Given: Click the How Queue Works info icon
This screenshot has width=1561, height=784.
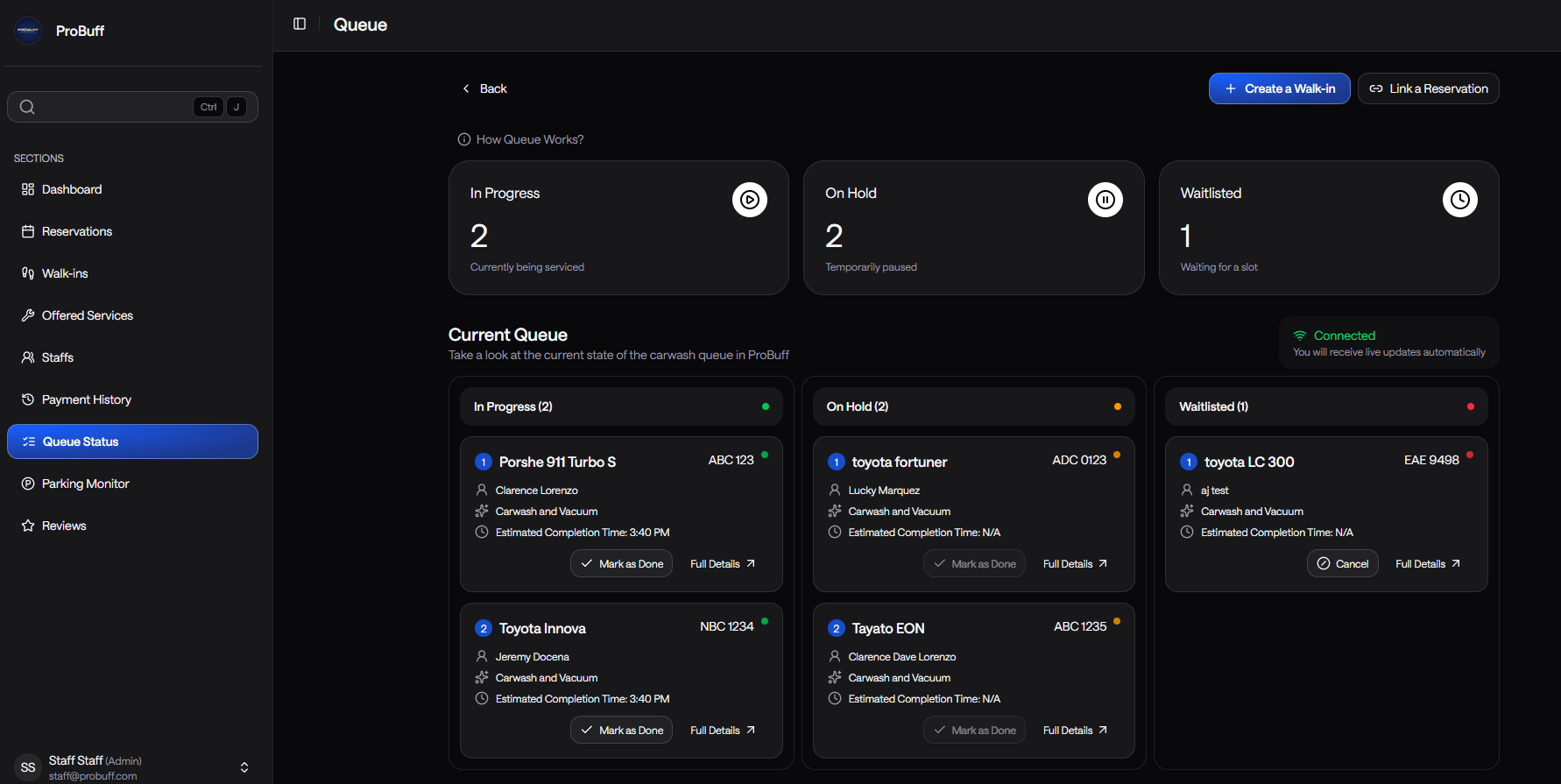Looking at the screenshot, I should [x=464, y=139].
